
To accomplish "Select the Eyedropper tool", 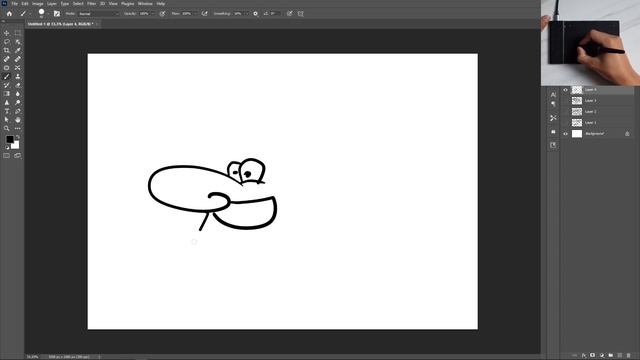I will pyautogui.click(x=18, y=50).
